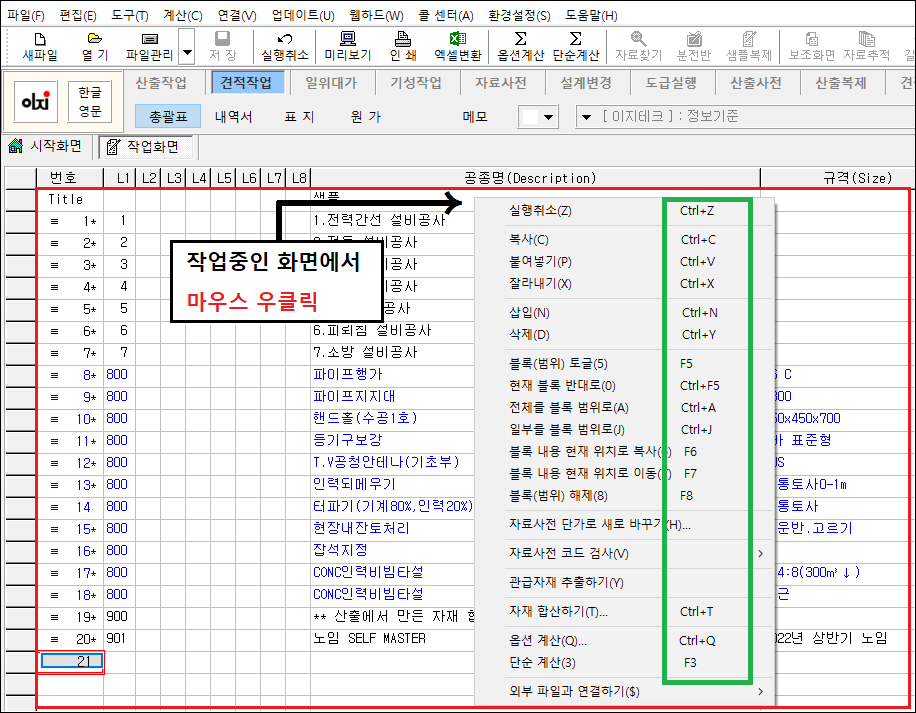Viewport: 916px width, 713px height.
Task: Open the 산출사전 tab
Action: coord(756,83)
